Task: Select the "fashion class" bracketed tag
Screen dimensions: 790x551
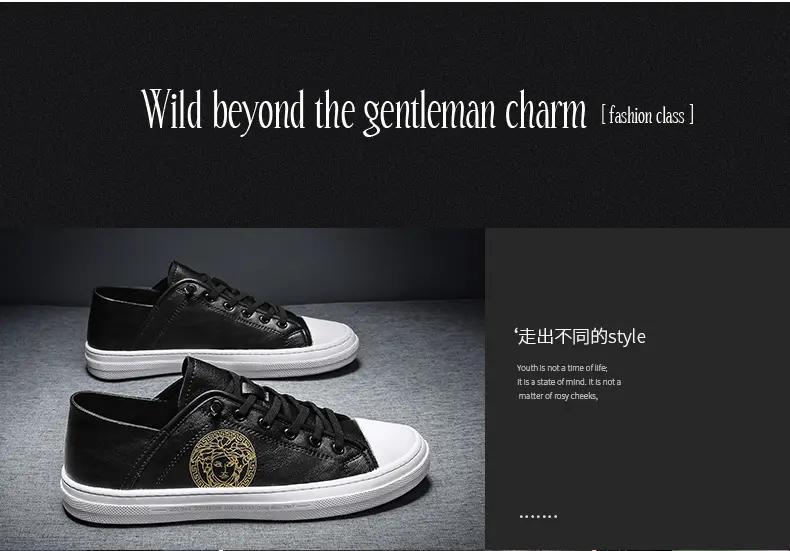Action: tap(647, 115)
